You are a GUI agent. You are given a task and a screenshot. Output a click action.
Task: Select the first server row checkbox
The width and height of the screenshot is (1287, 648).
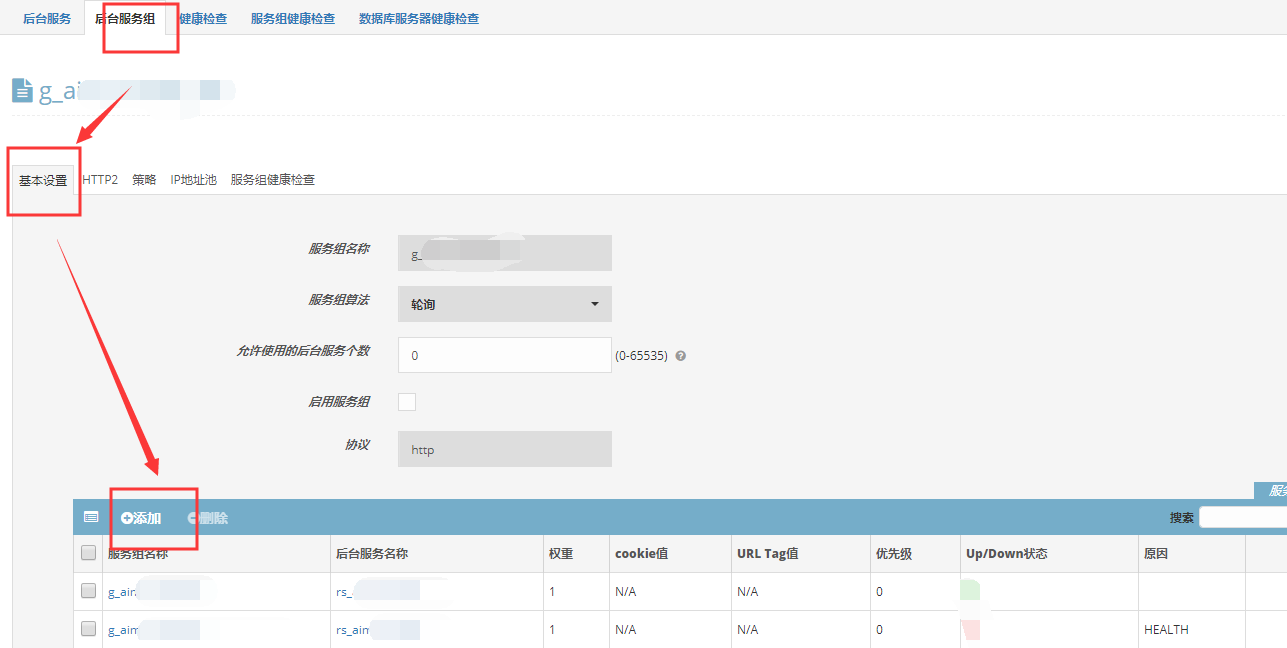[88, 589]
